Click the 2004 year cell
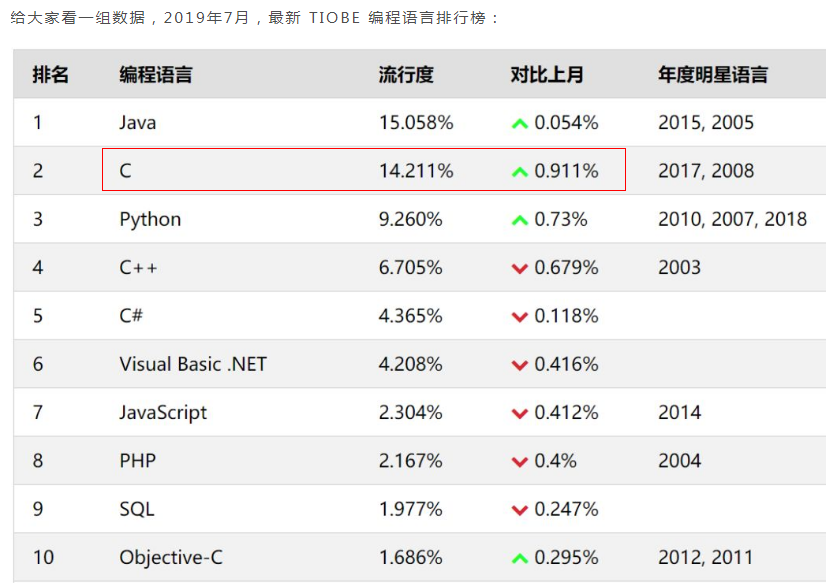This screenshot has height=583, width=826. click(x=680, y=461)
